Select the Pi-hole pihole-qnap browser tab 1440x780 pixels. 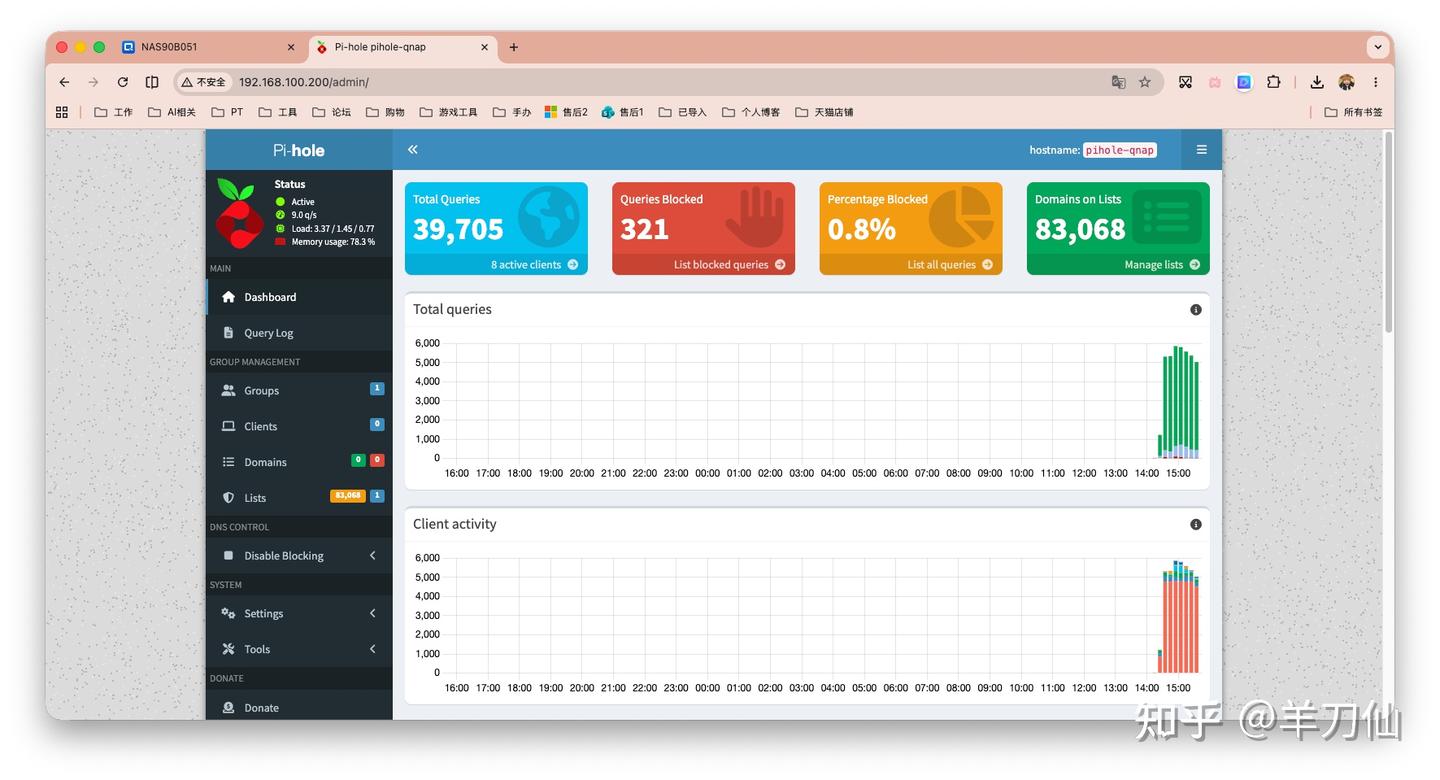coord(401,47)
